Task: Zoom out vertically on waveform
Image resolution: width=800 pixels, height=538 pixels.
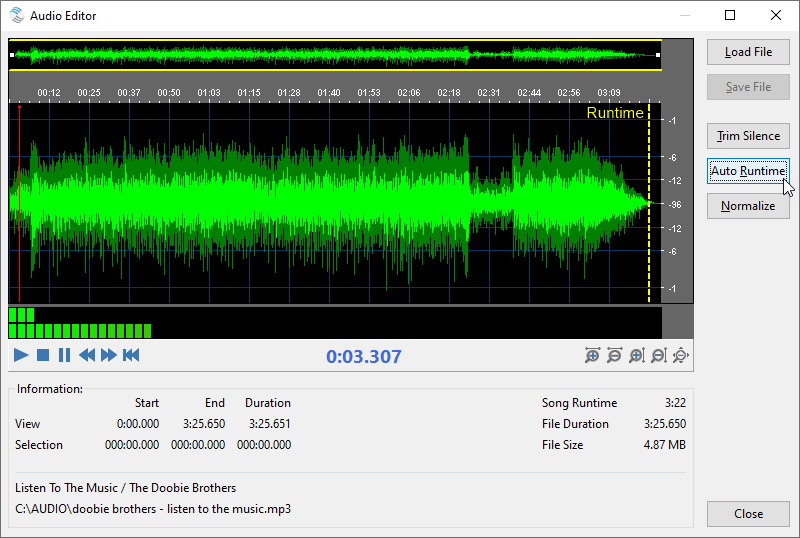Action: 658,355
